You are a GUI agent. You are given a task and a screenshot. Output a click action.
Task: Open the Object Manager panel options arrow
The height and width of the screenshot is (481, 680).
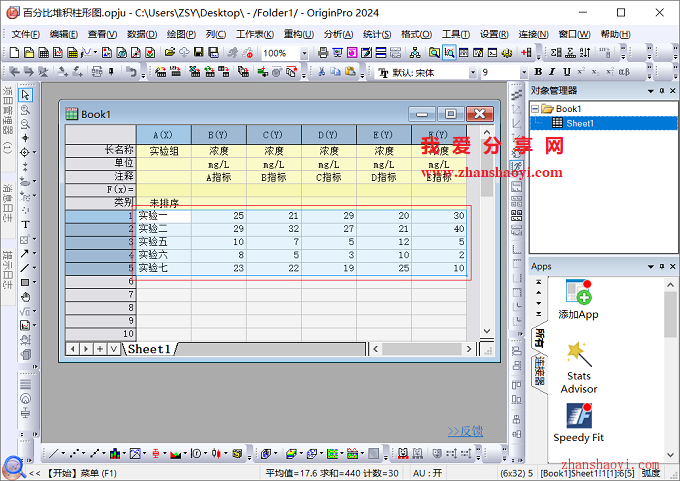tap(651, 91)
